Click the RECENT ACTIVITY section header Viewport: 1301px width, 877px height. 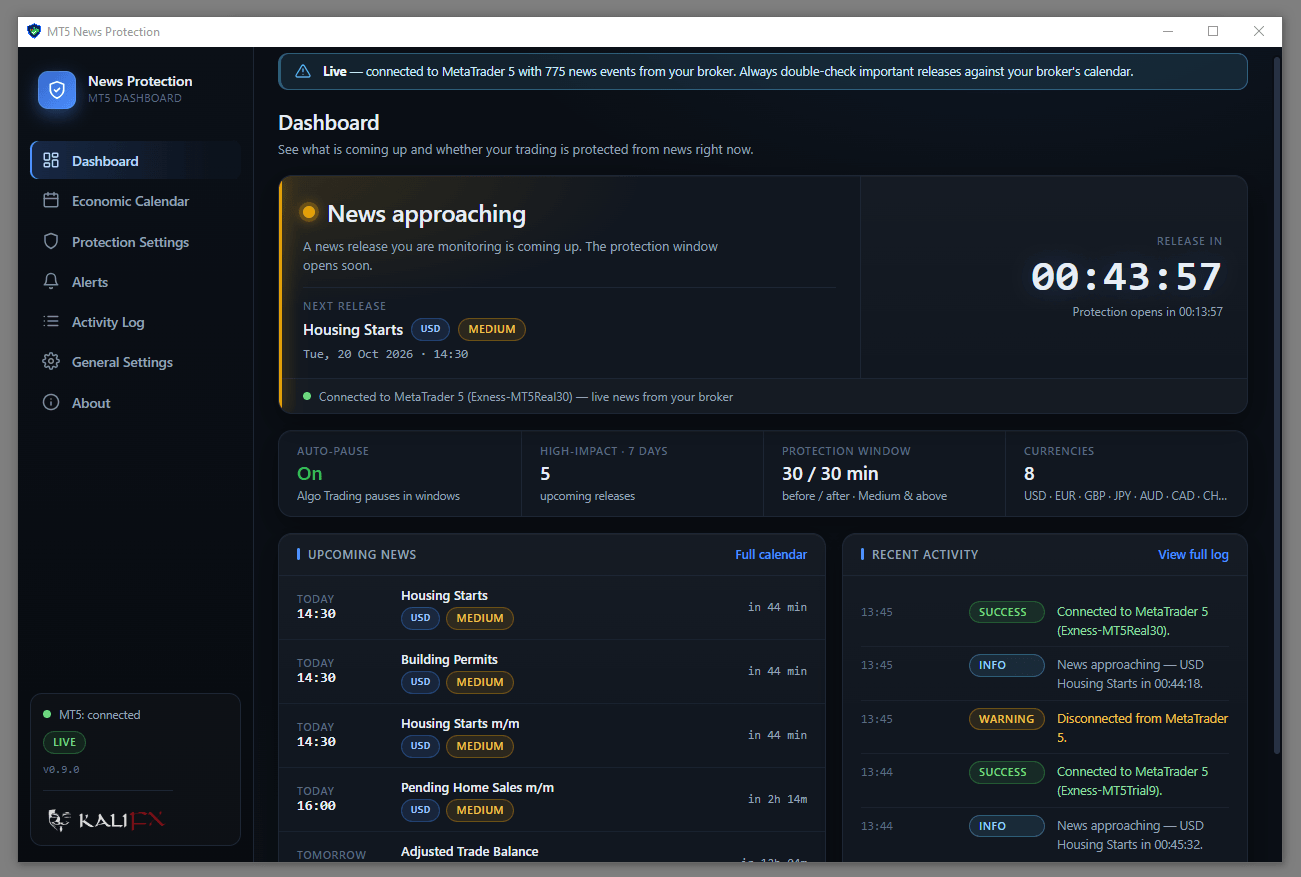pyautogui.click(x=925, y=554)
